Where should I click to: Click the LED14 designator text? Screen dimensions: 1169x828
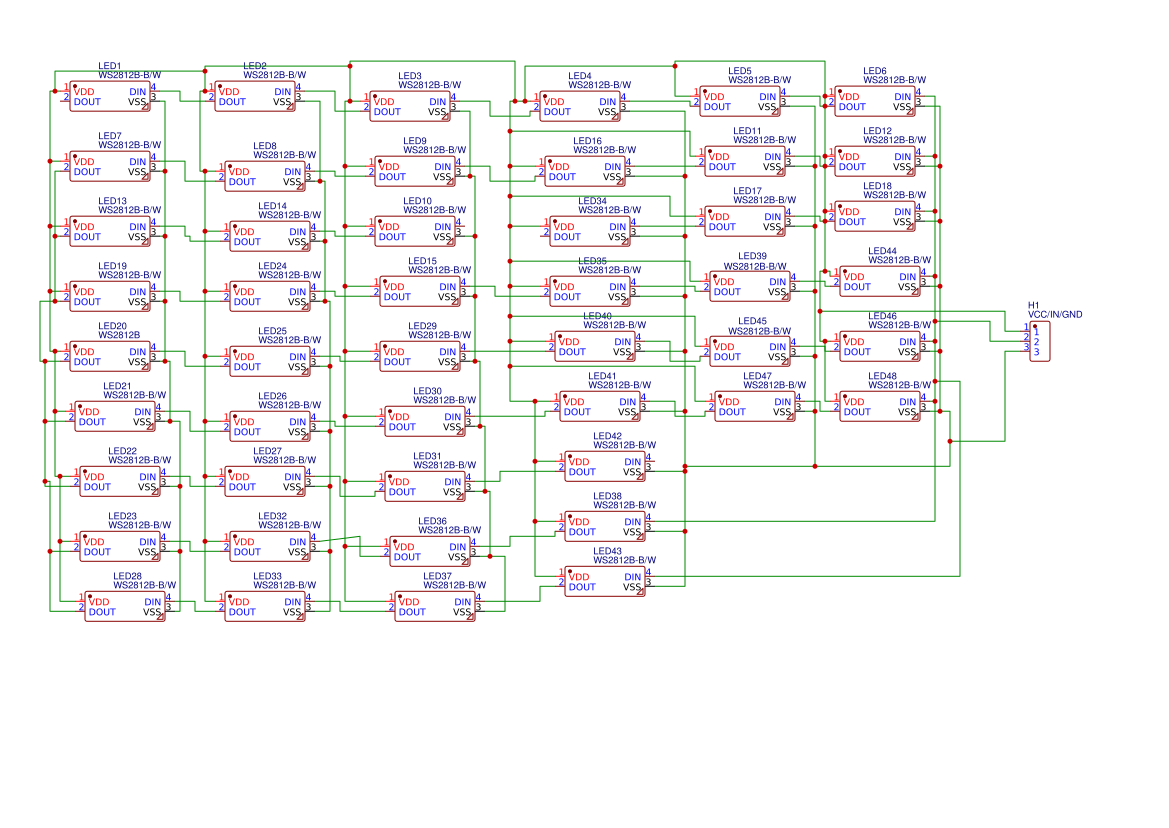[x=273, y=206]
